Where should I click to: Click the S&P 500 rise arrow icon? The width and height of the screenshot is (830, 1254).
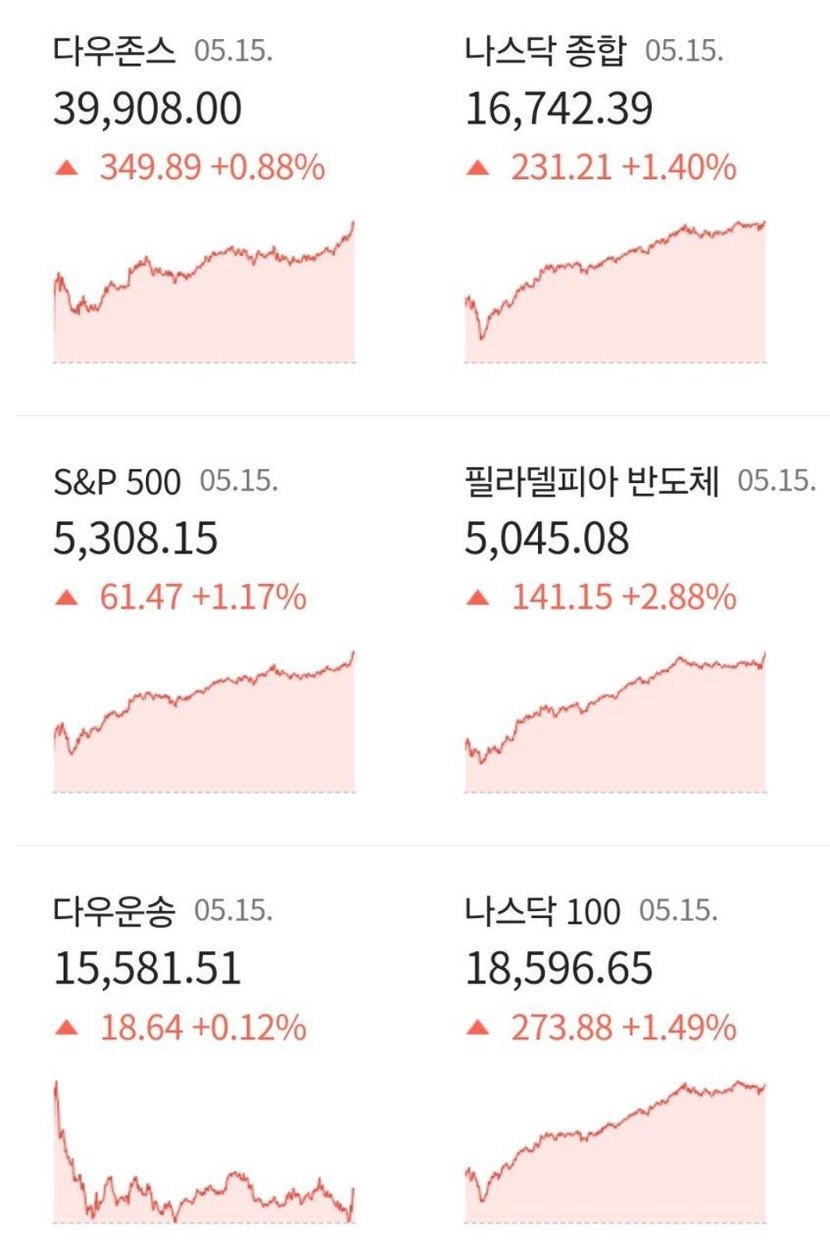click(67, 598)
